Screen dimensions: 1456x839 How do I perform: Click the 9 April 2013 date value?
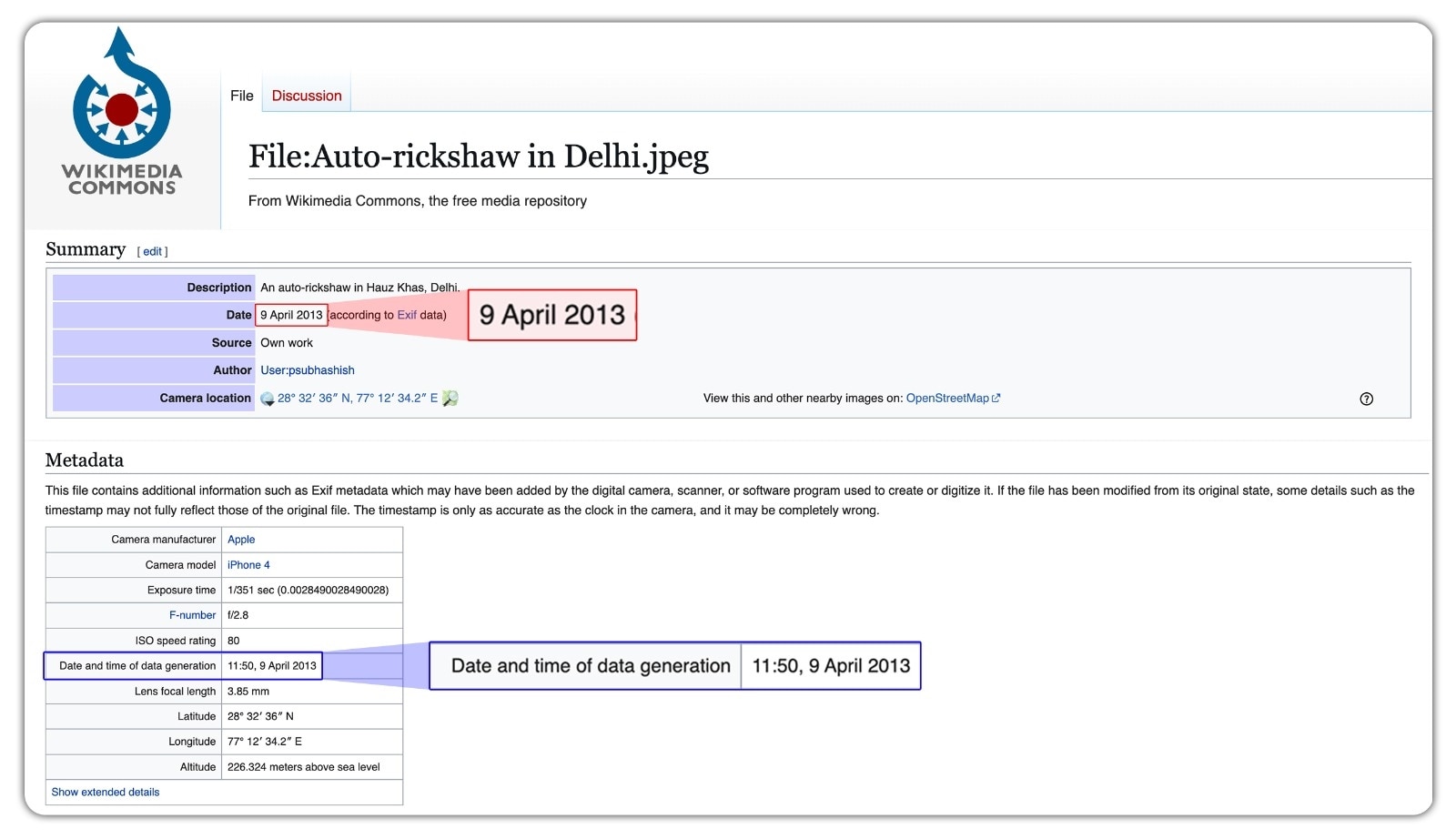(291, 315)
